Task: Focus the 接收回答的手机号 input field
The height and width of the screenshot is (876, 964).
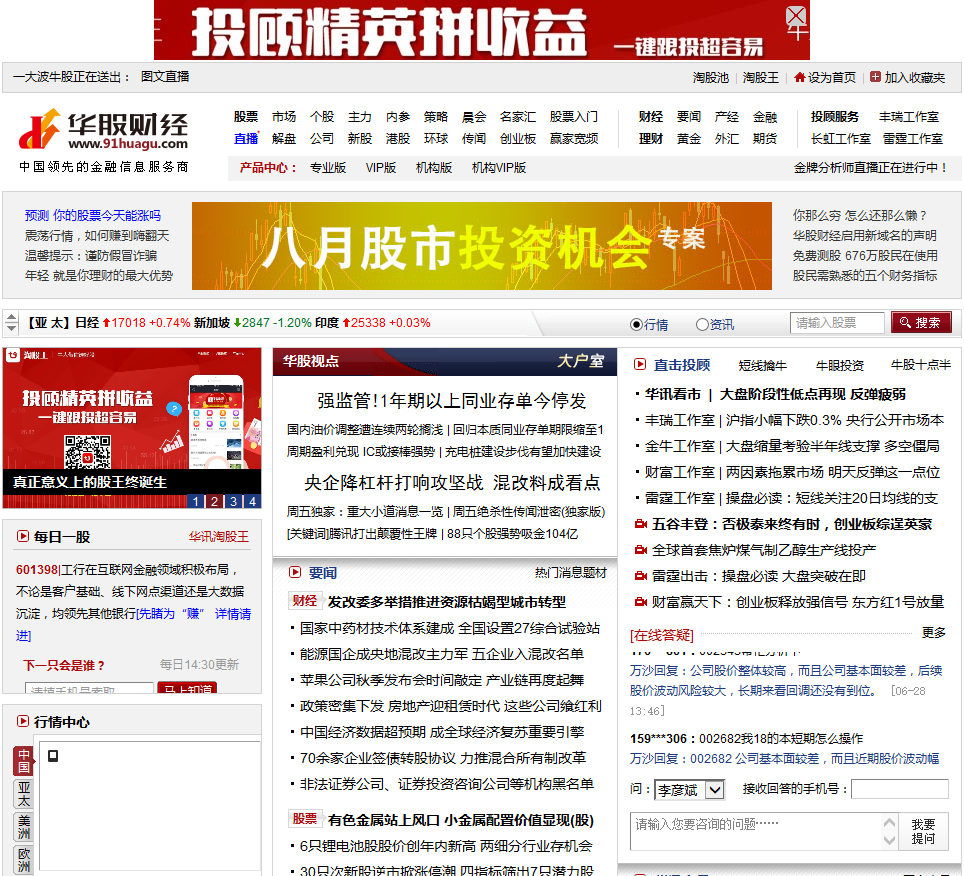Action: [x=900, y=789]
